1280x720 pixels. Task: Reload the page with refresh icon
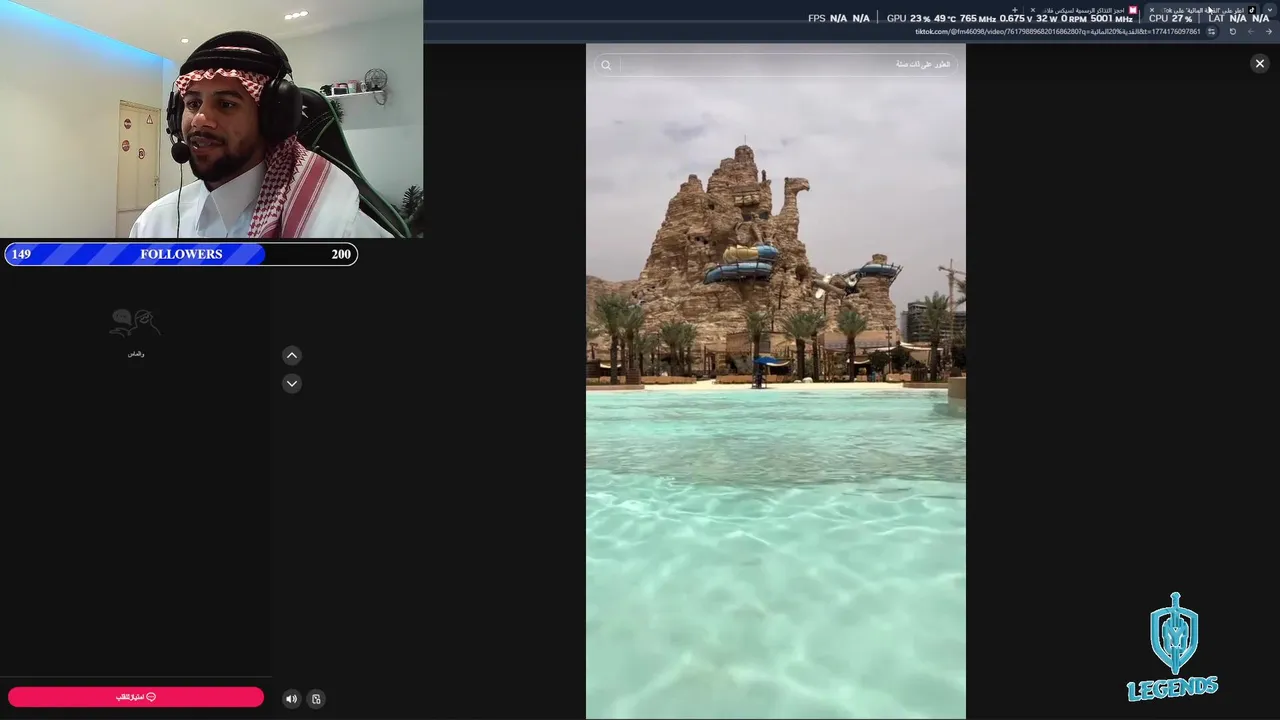1233,31
